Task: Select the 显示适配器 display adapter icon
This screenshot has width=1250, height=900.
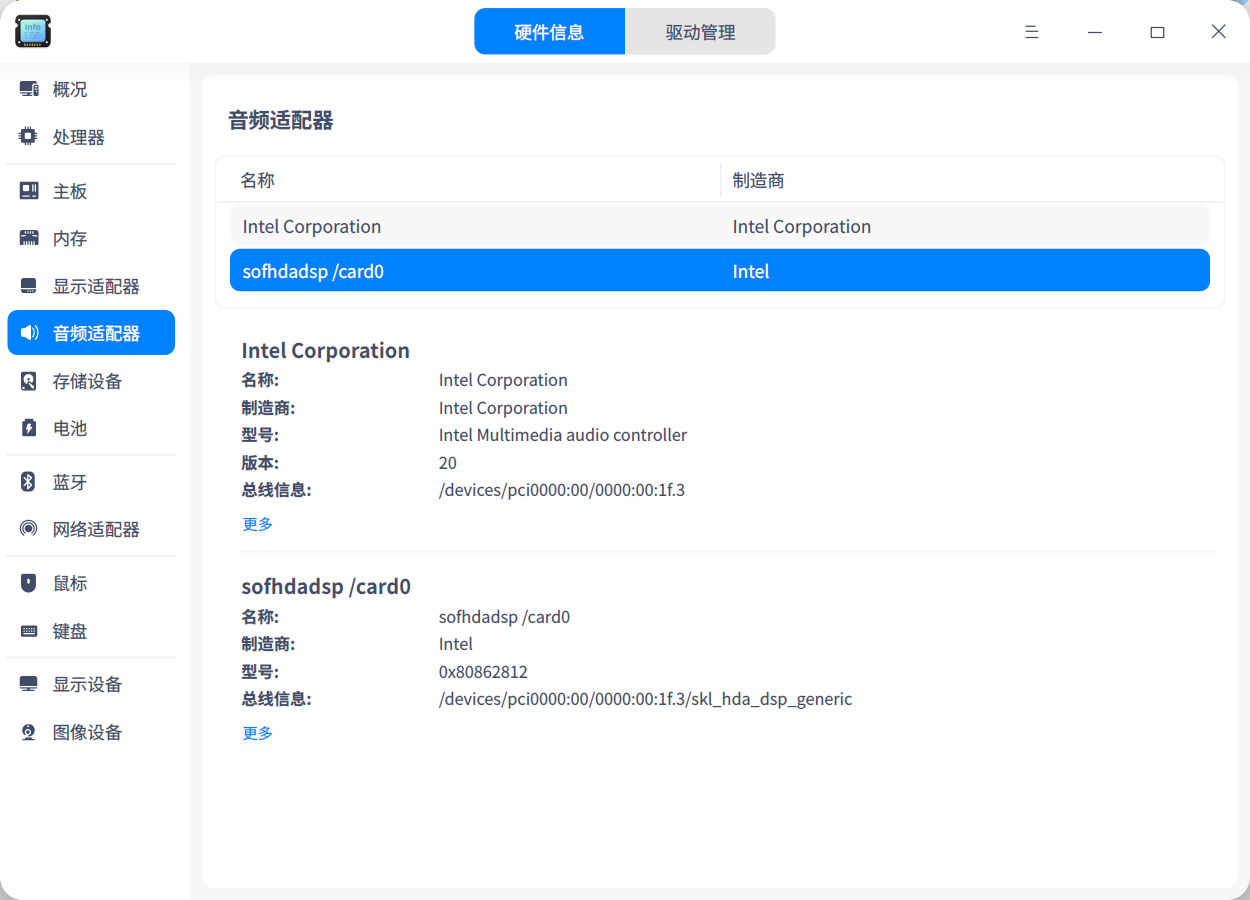Action: click(x=29, y=286)
